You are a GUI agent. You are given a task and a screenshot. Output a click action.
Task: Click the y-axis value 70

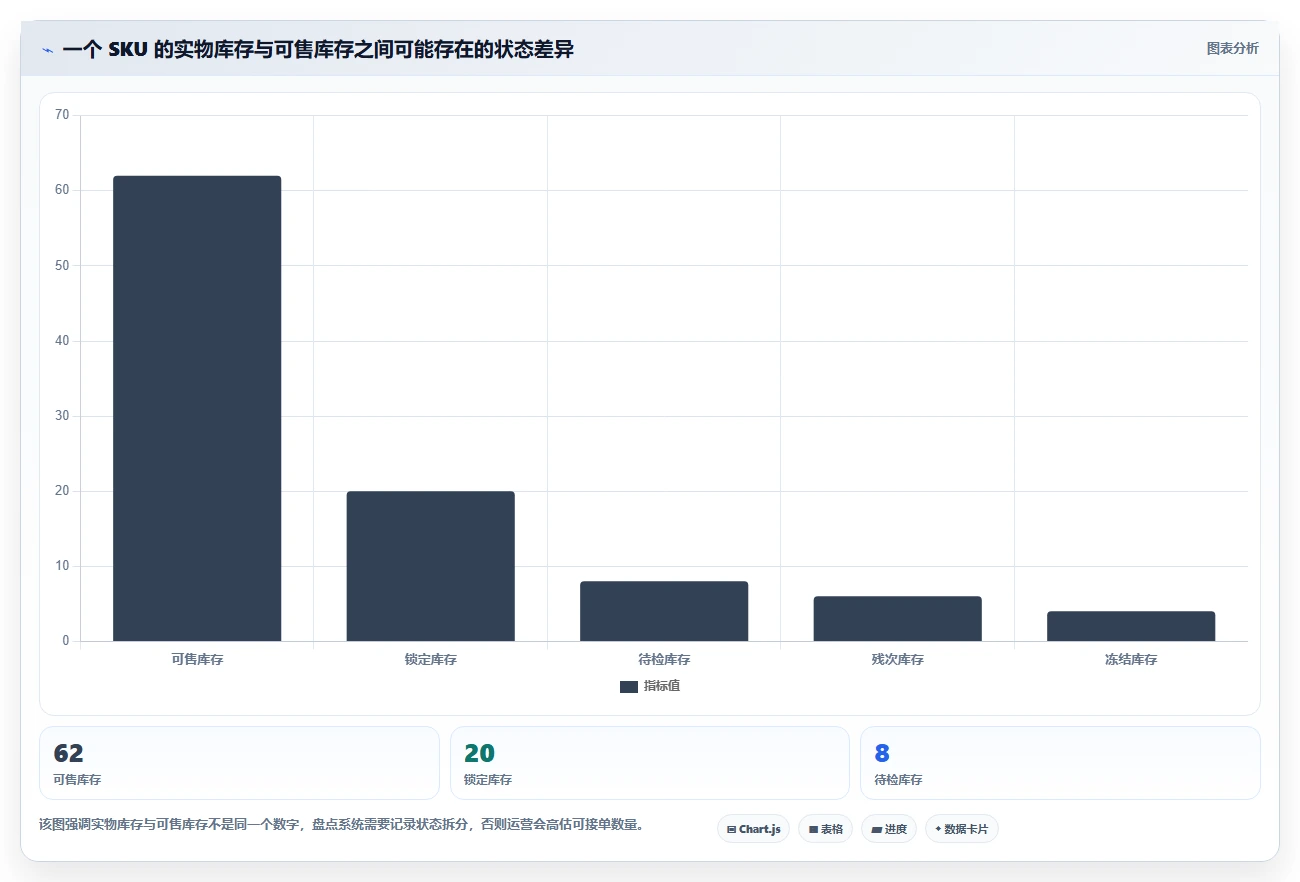[x=62, y=115]
